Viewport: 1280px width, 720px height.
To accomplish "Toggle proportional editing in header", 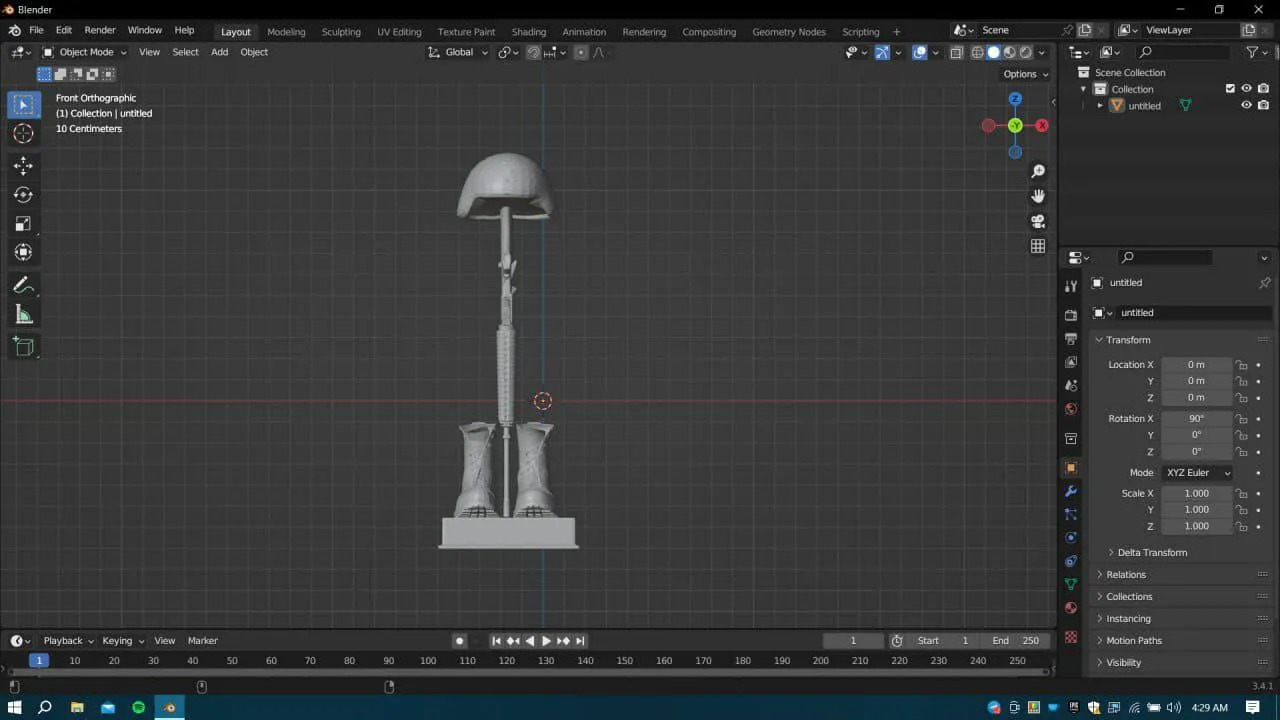I will [581, 53].
